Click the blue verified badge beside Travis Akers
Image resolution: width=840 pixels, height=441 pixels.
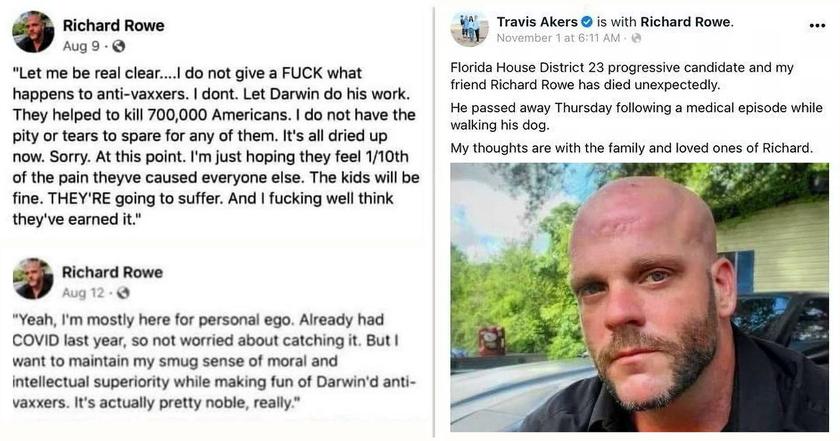[x=587, y=21]
